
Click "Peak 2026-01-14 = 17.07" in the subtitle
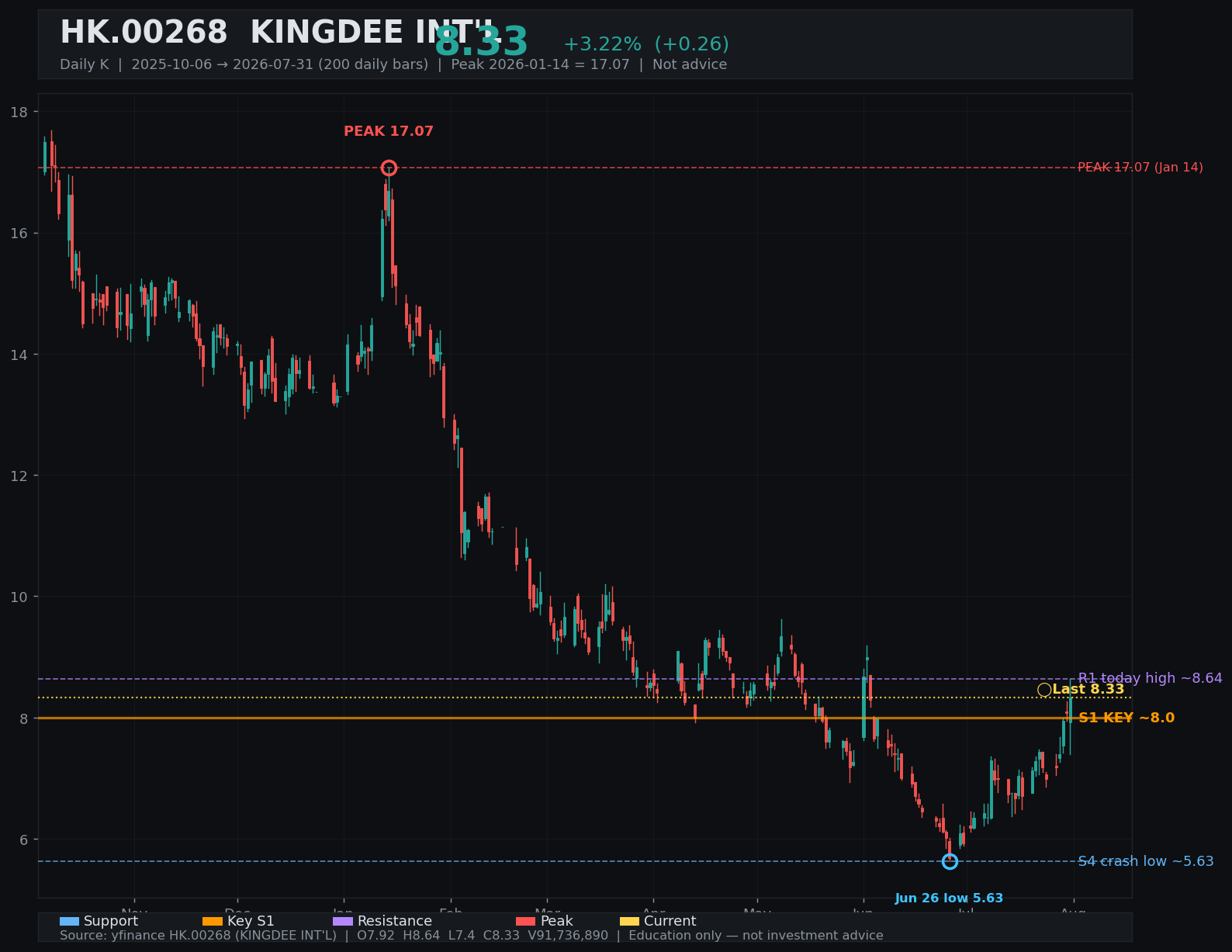point(540,64)
